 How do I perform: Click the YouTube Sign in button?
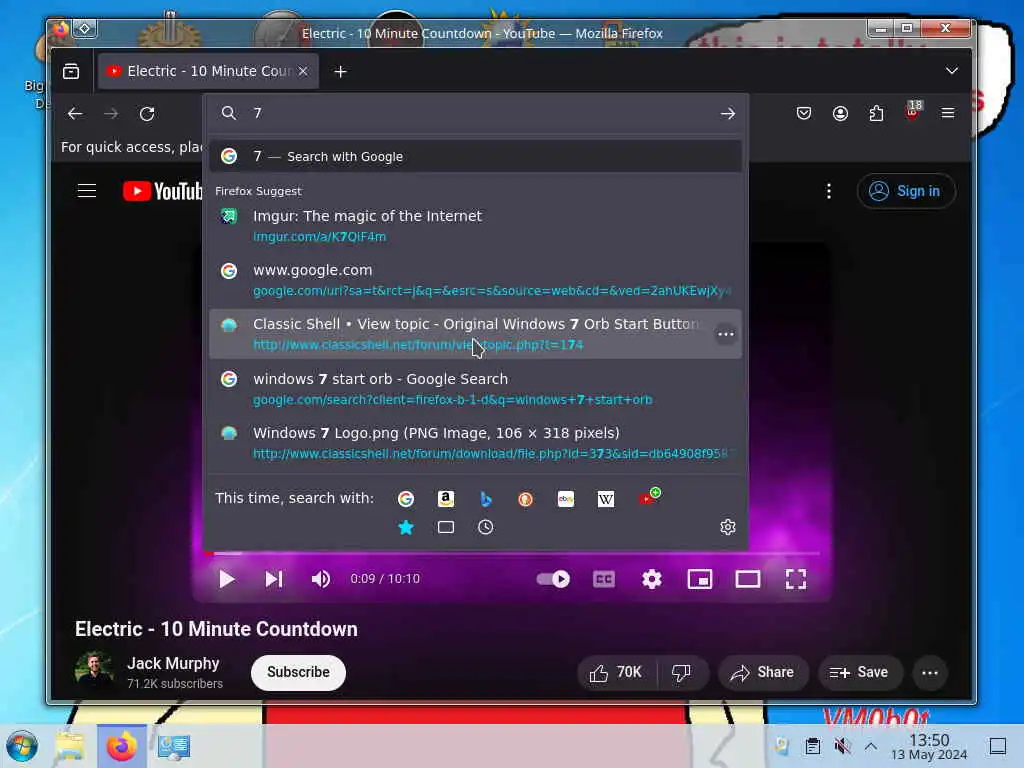coord(906,191)
